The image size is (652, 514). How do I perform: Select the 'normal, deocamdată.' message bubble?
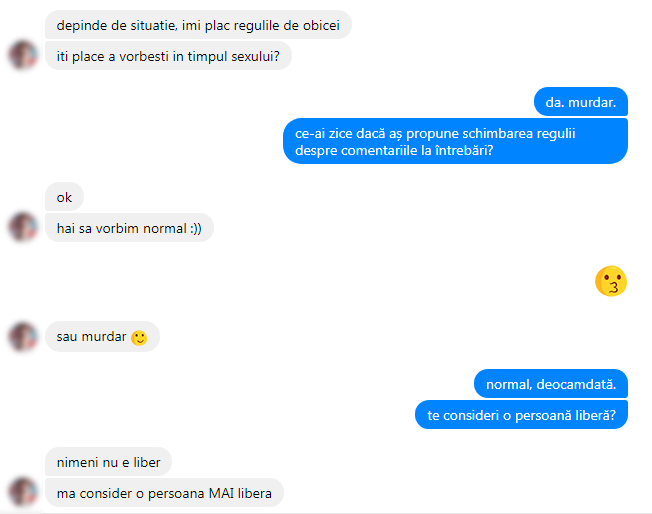tap(551, 384)
